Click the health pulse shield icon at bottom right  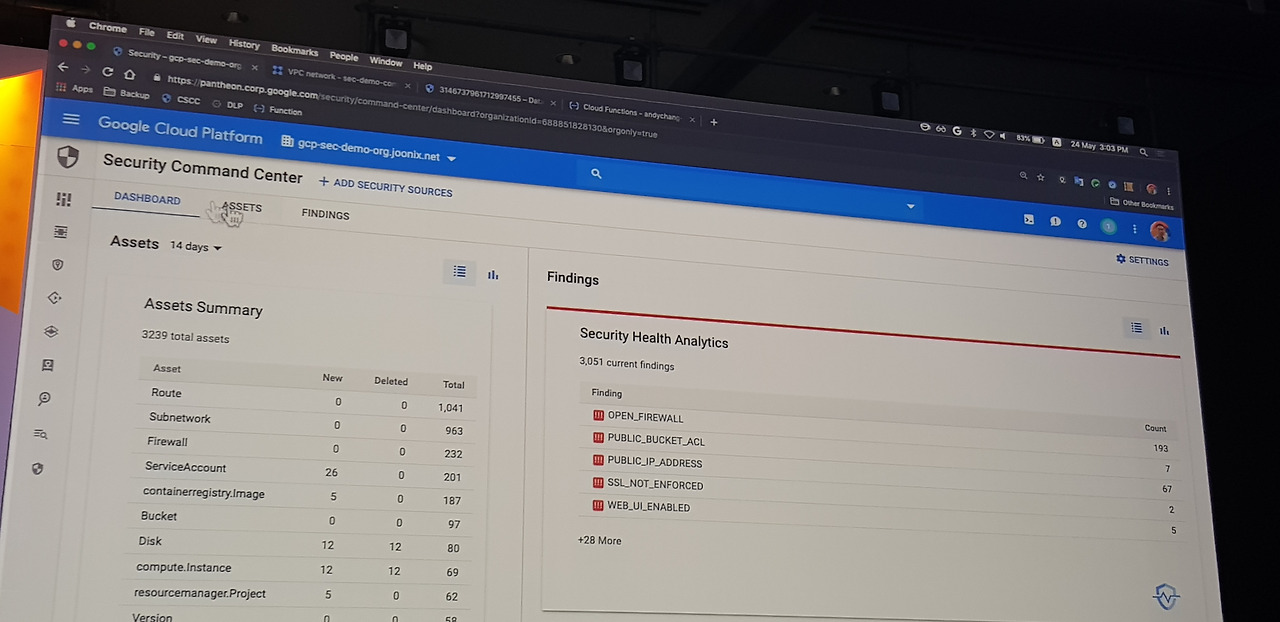[x=1166, y=597]
